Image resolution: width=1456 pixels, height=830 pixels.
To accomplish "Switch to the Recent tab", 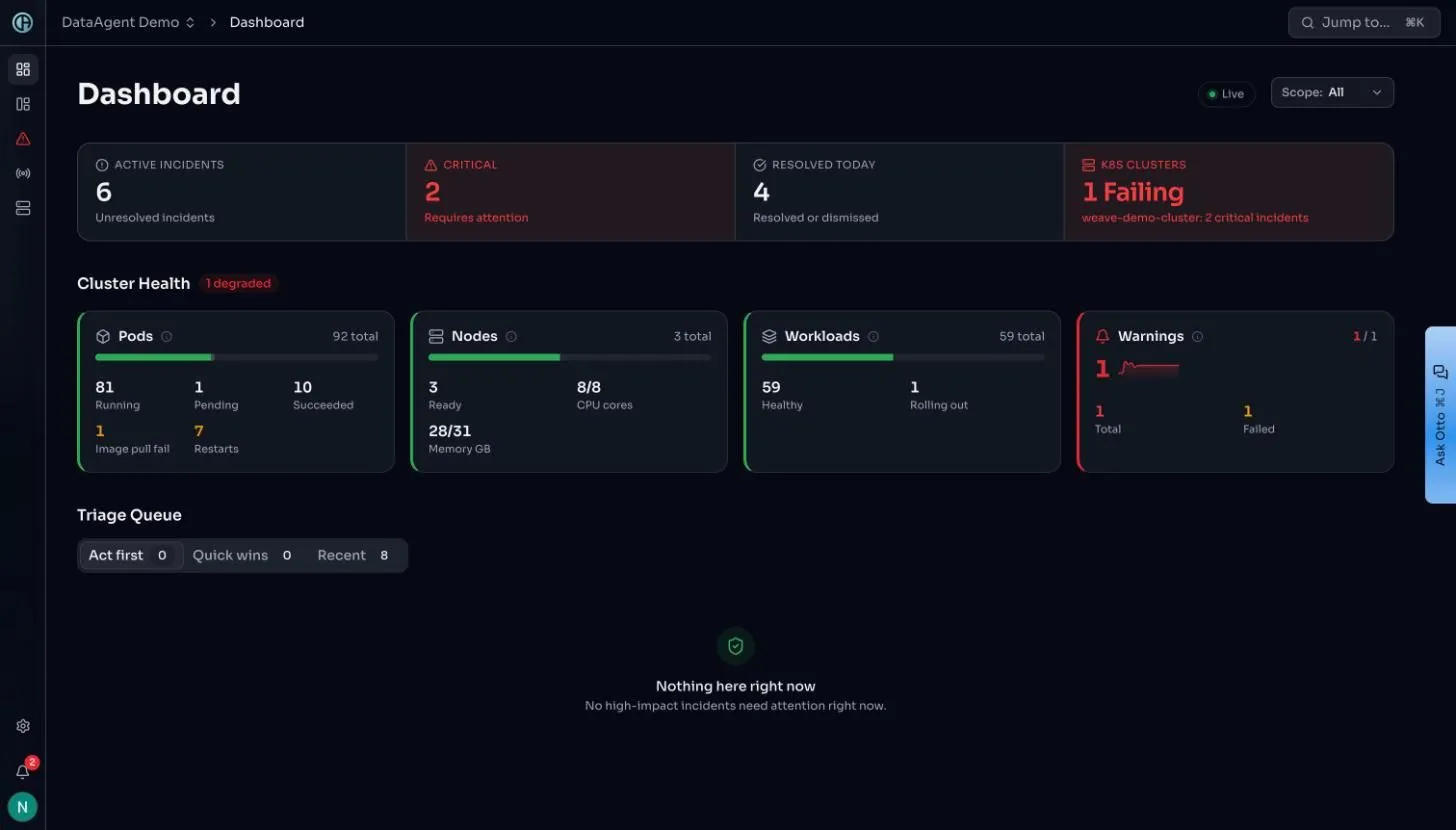I will 353,555.
